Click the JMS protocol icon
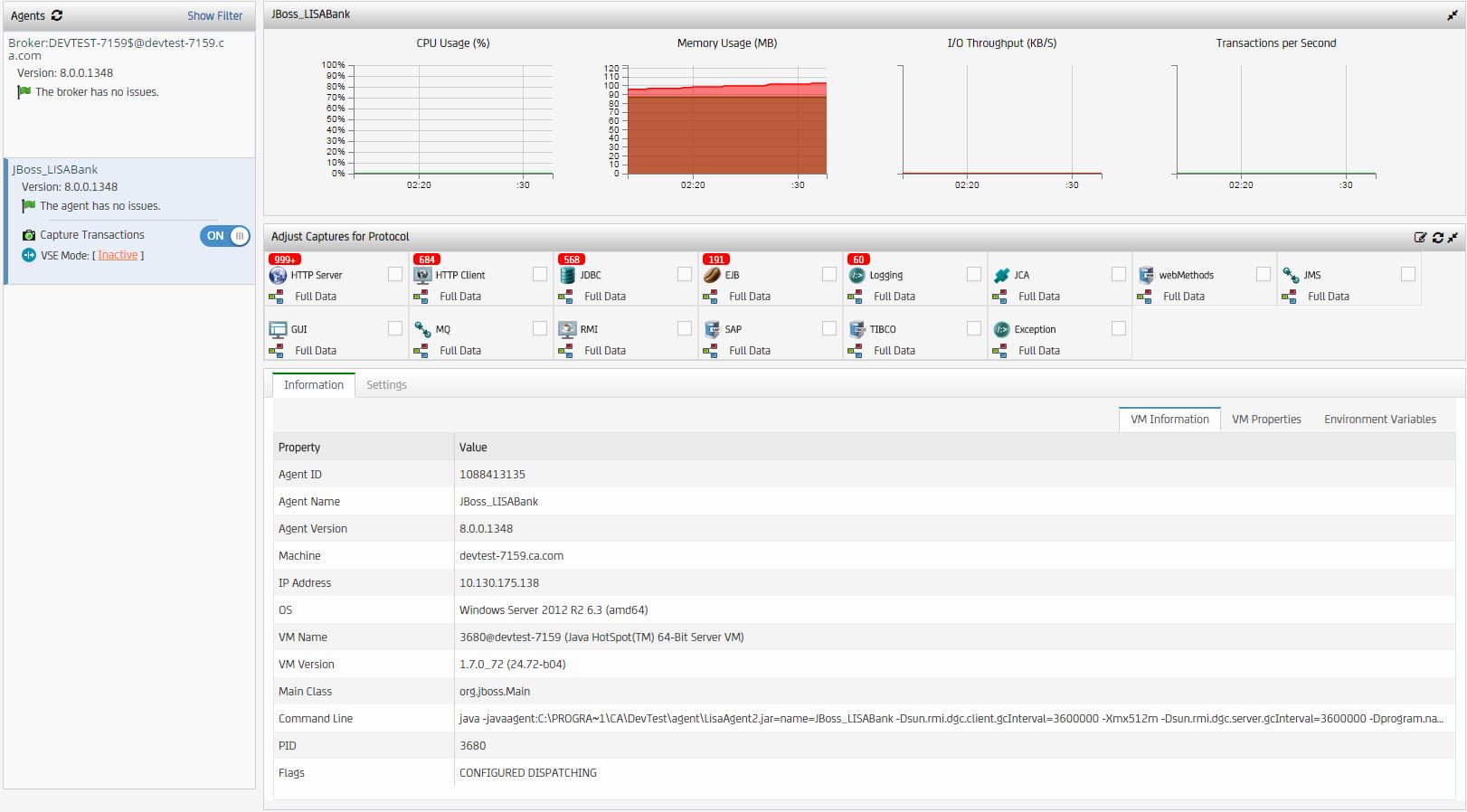The image size is (1467, 812). click(1291, 275)
